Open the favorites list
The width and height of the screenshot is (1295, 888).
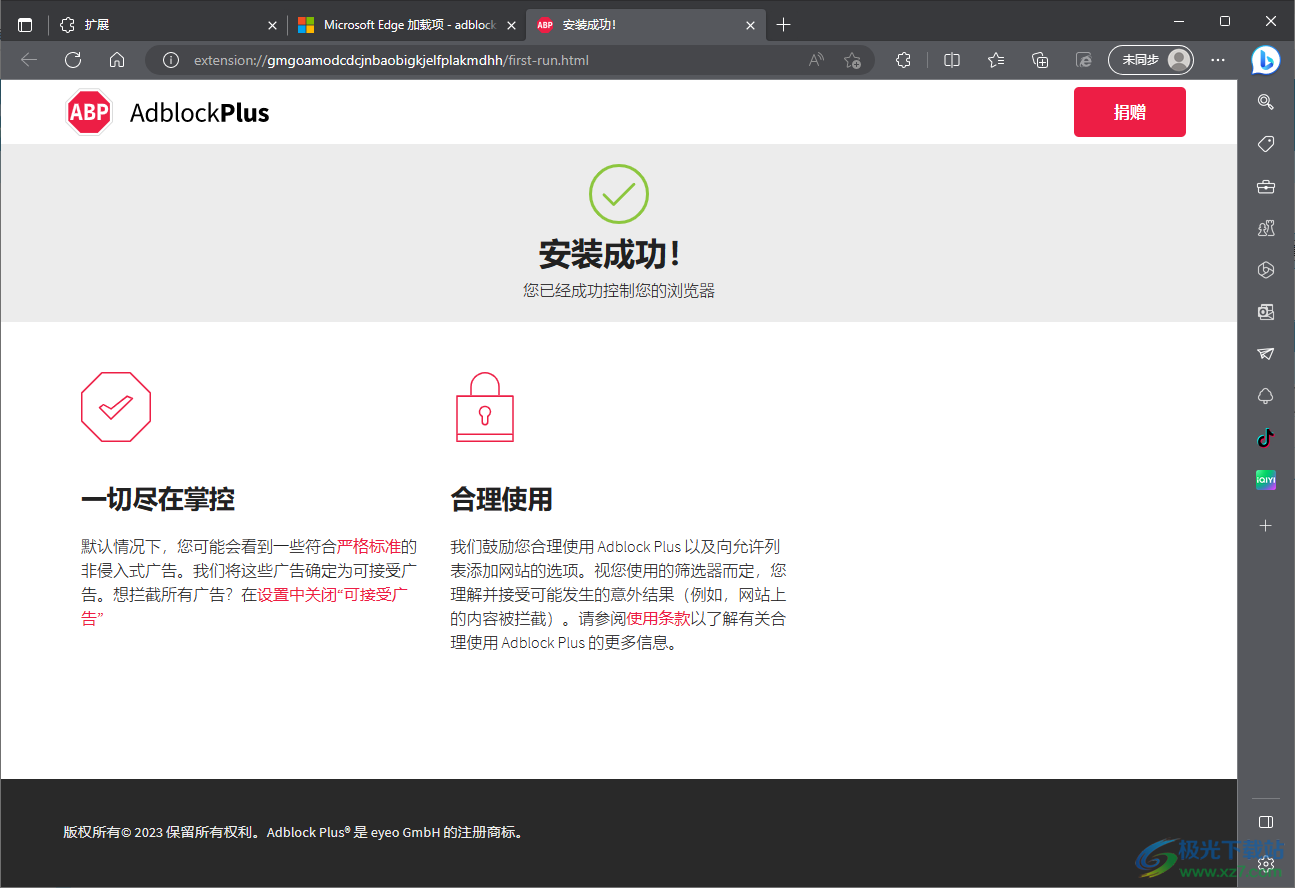point(996,60)
